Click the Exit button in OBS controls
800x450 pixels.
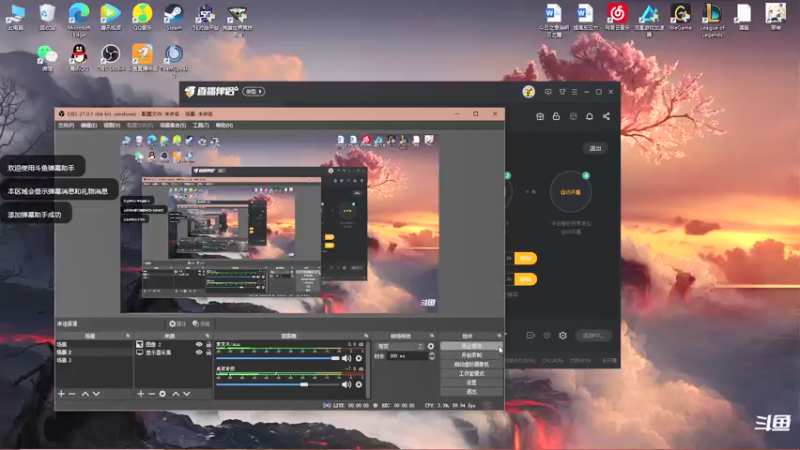tap(471, 392)
